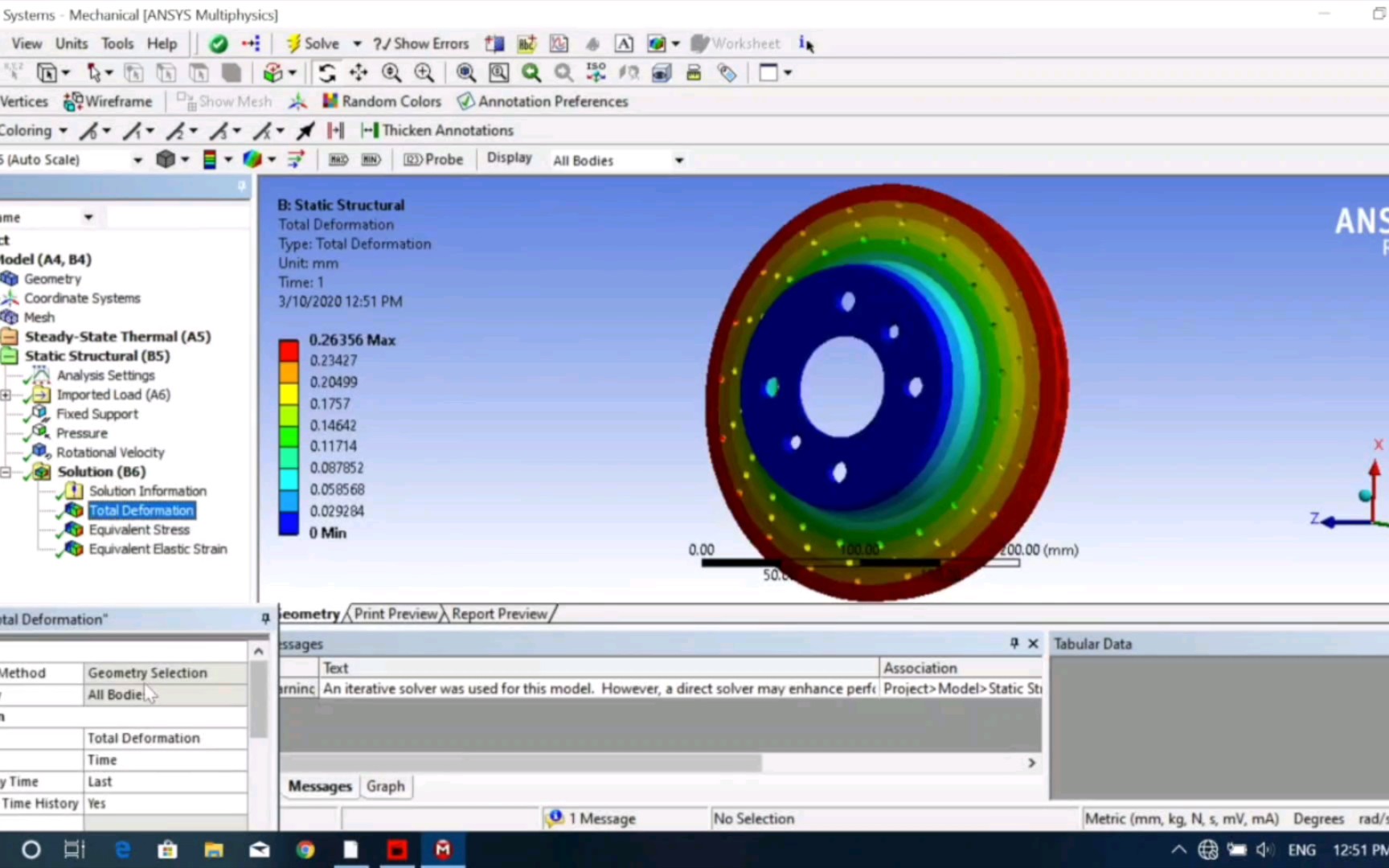
Task: Run the Solve command with lightning icon
Action: click(313, 43)
